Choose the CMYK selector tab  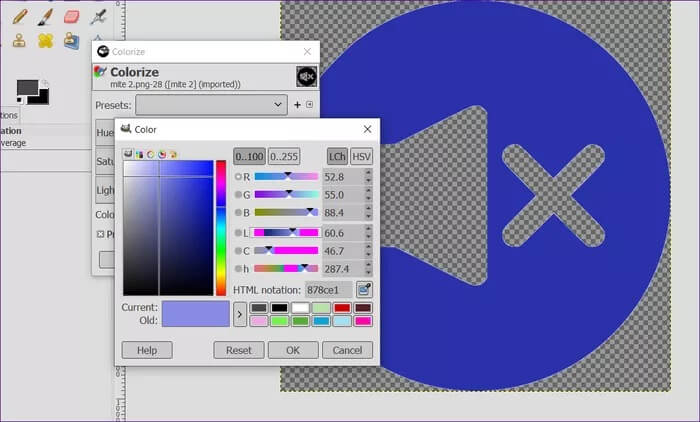(139, 155)
